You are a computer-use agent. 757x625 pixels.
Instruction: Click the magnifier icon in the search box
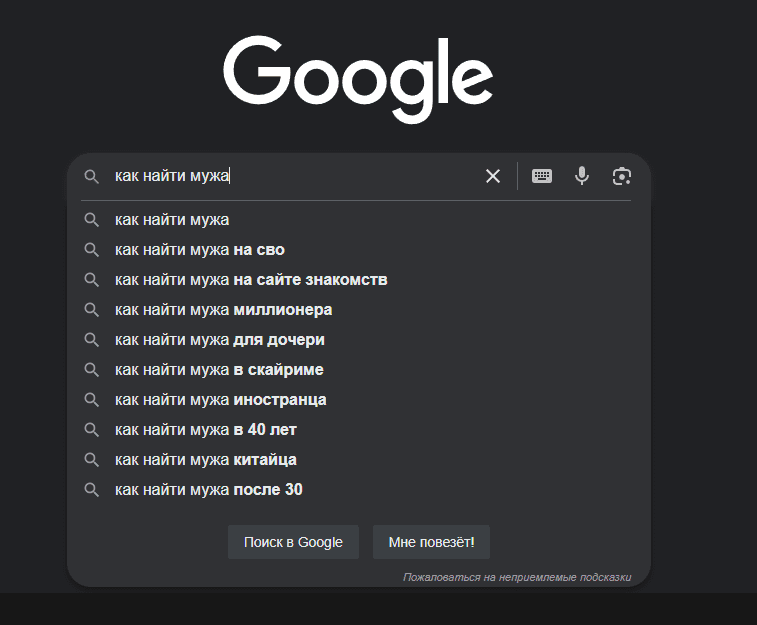91,176
